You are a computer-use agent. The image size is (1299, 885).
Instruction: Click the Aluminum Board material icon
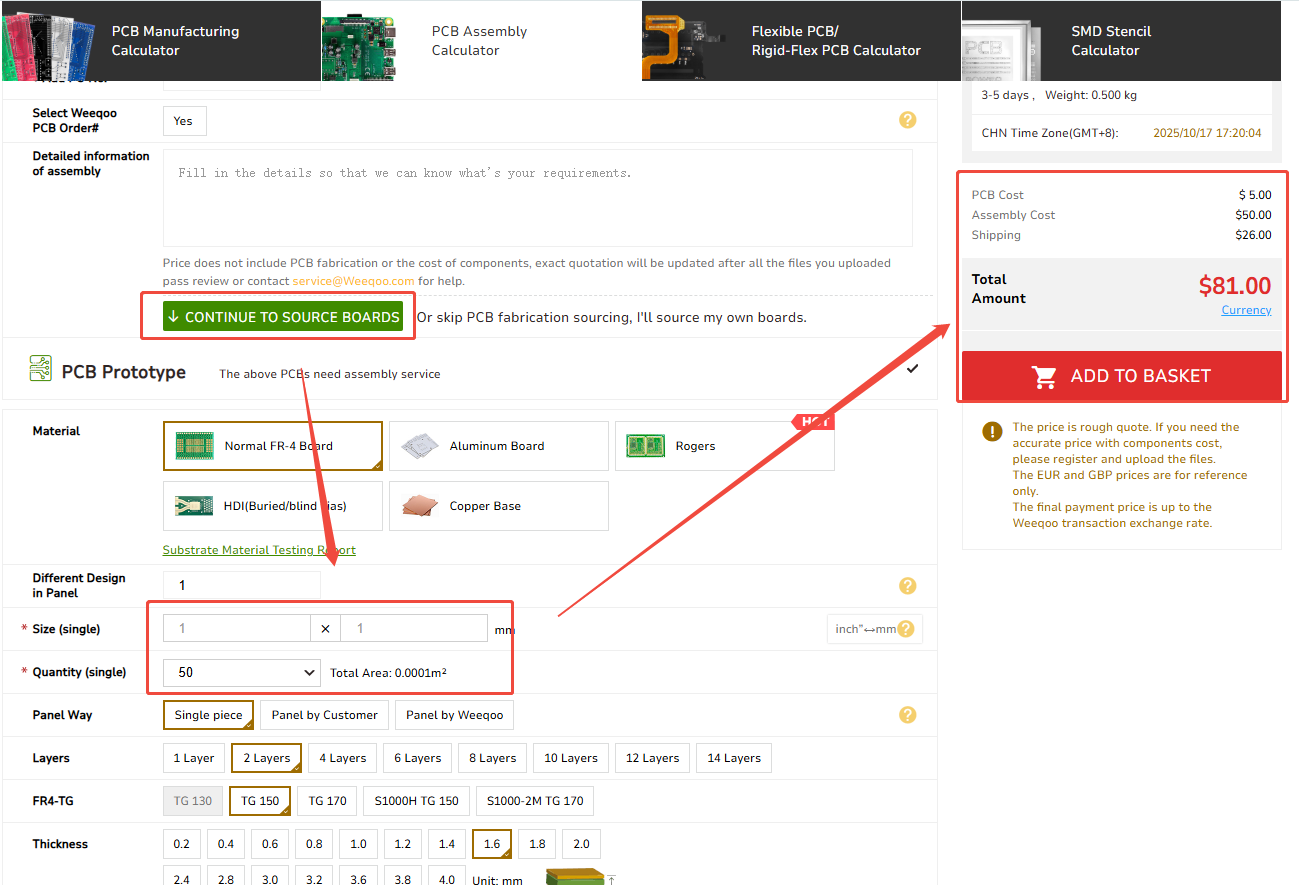click(420, 446)
